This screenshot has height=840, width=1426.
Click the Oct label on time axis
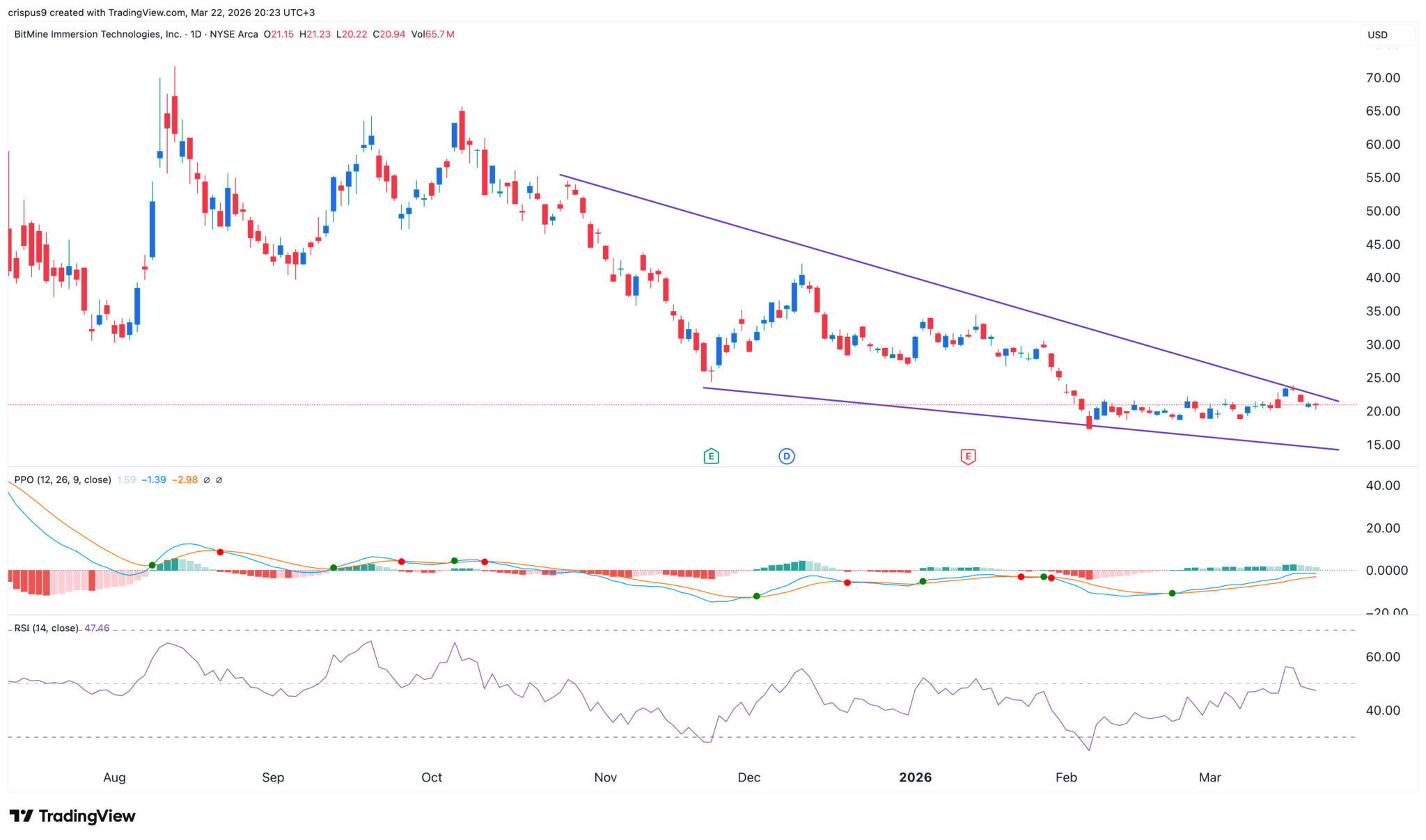click(x=432, y=777)
